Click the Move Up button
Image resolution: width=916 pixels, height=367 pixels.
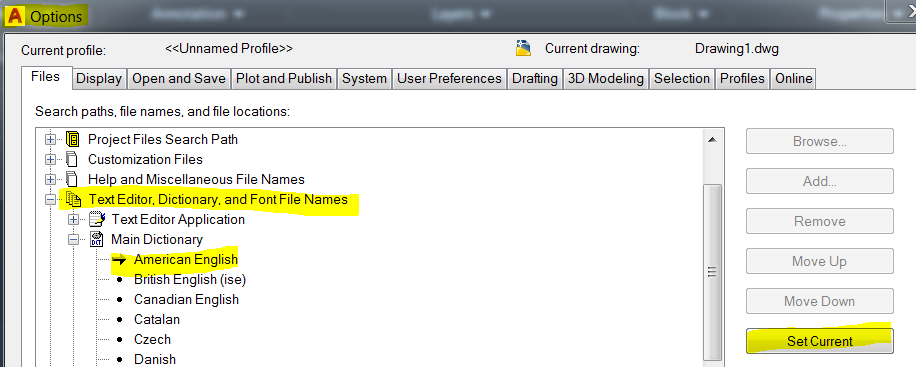click(x=820, y=261)
